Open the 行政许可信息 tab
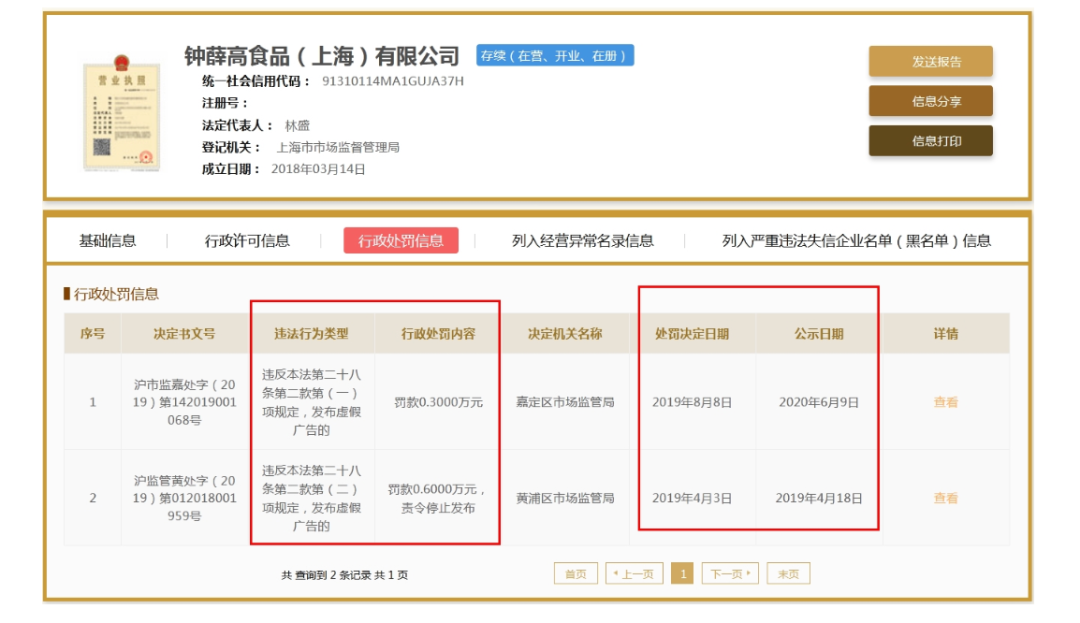 [x=247, y=240]
